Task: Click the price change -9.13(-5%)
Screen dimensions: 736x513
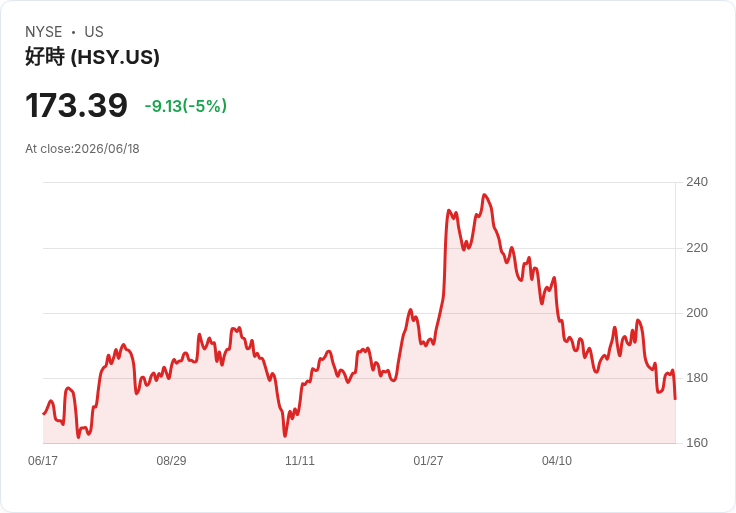Action: point(186,106)
